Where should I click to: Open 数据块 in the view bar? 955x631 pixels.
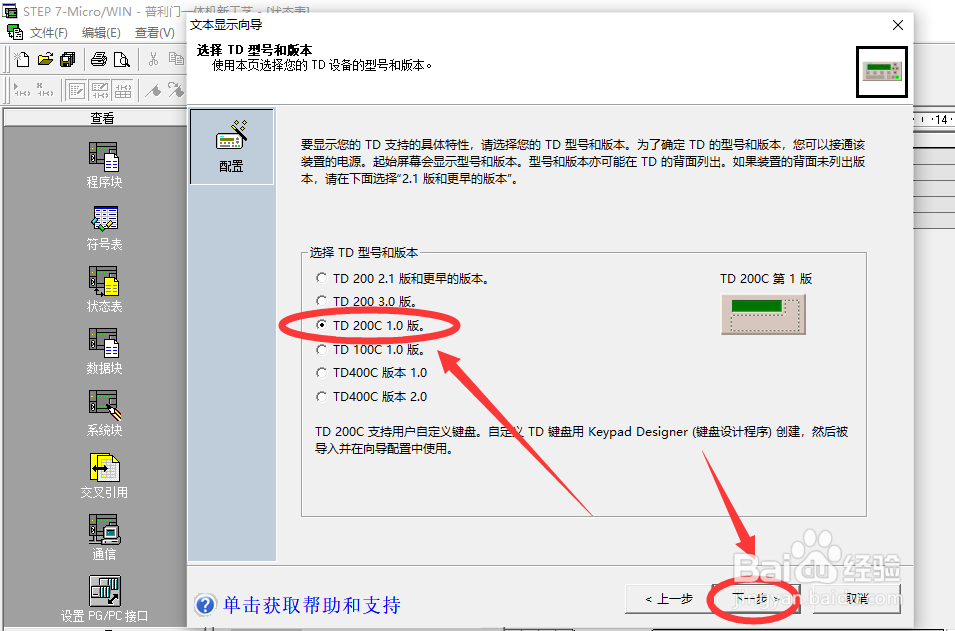(104, 351)
